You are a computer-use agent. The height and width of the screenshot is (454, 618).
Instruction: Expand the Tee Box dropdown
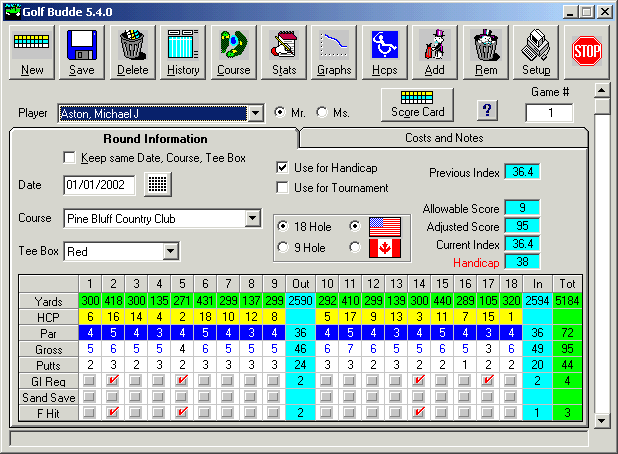pyautogui.click(x=171, y=251)
